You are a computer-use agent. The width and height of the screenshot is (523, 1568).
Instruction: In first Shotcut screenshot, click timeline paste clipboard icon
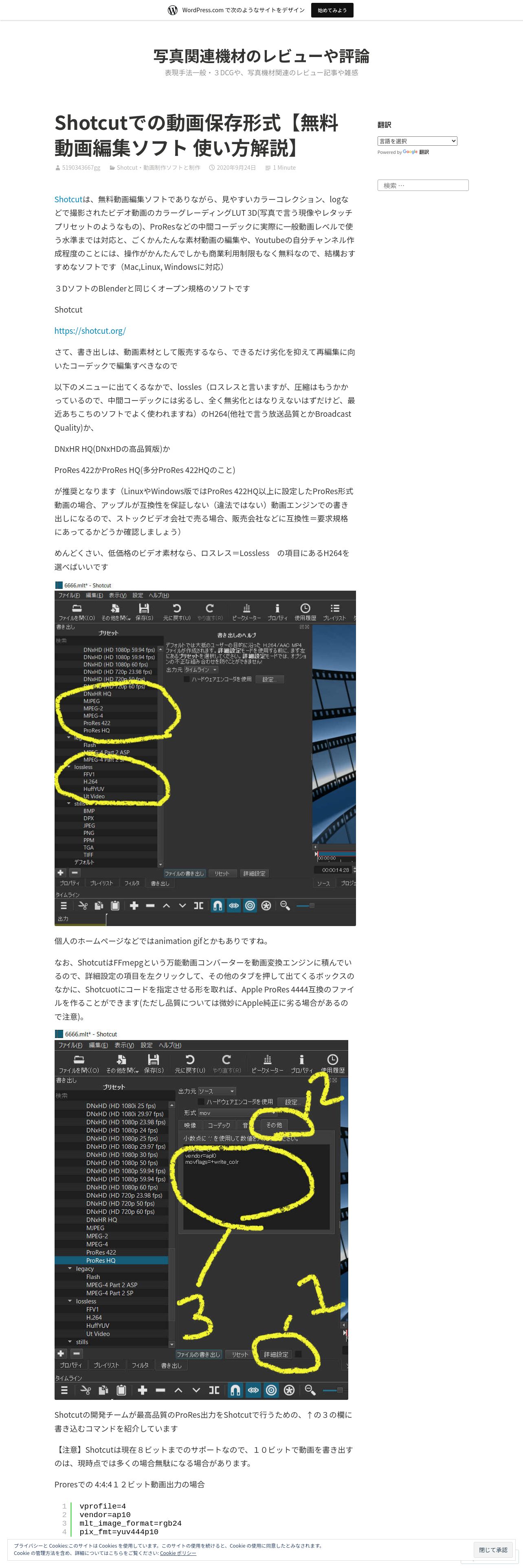pos(115,905)
